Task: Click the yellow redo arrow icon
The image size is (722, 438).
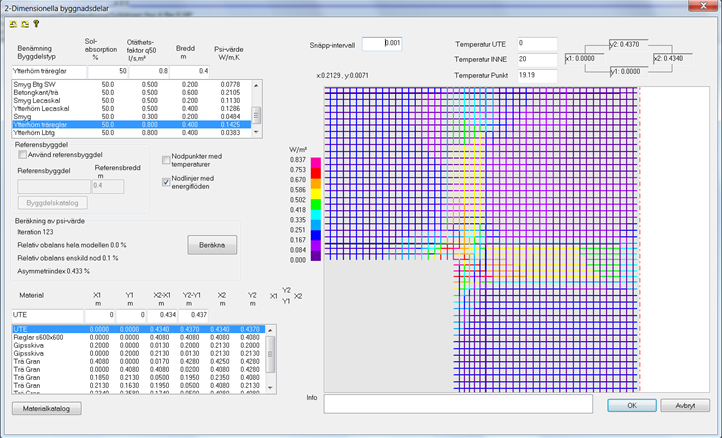Action: [25, 24]
